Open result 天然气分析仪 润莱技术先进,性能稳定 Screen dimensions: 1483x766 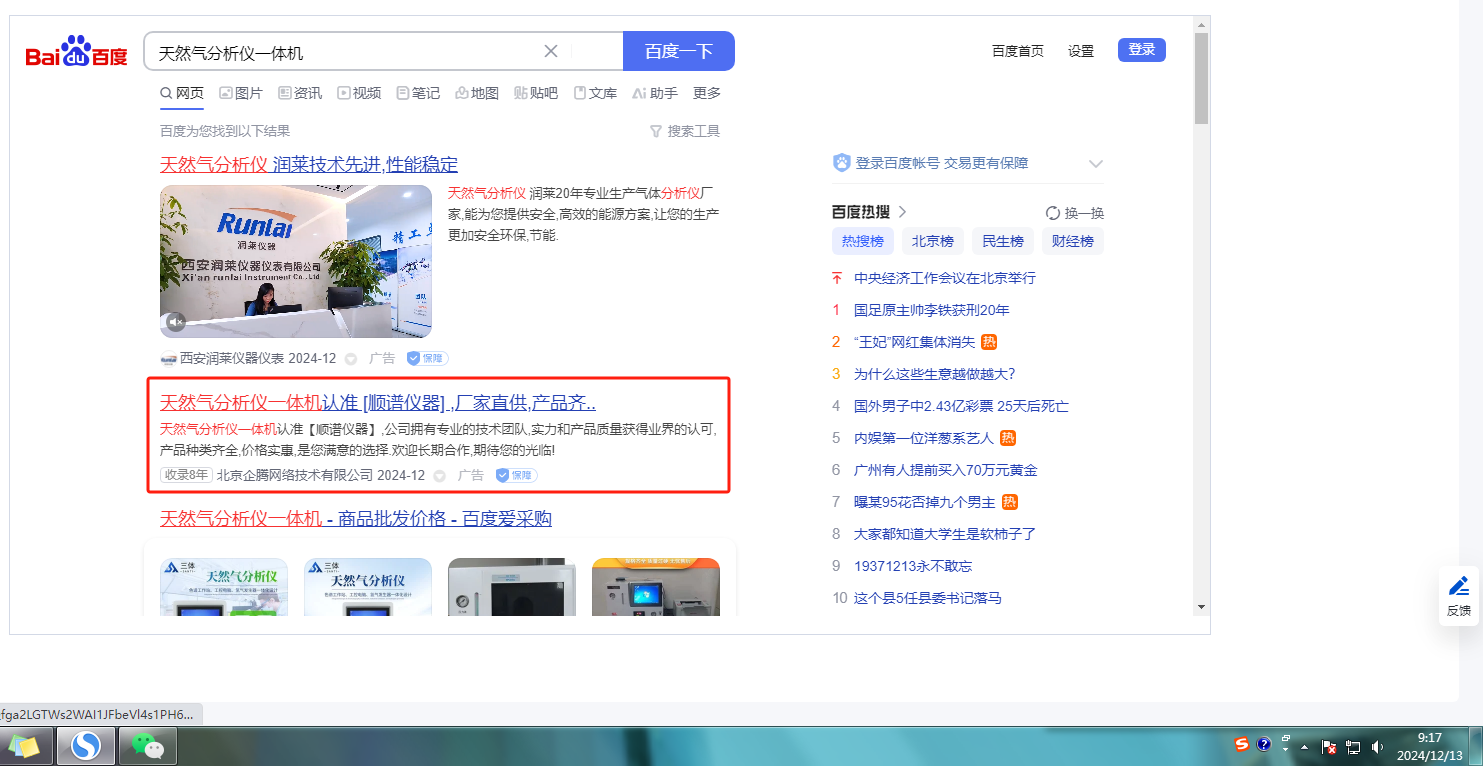point(309,165)
